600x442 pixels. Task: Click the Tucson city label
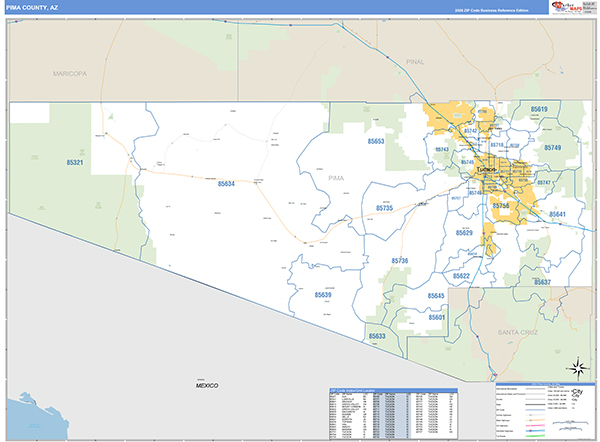(486, 169)
